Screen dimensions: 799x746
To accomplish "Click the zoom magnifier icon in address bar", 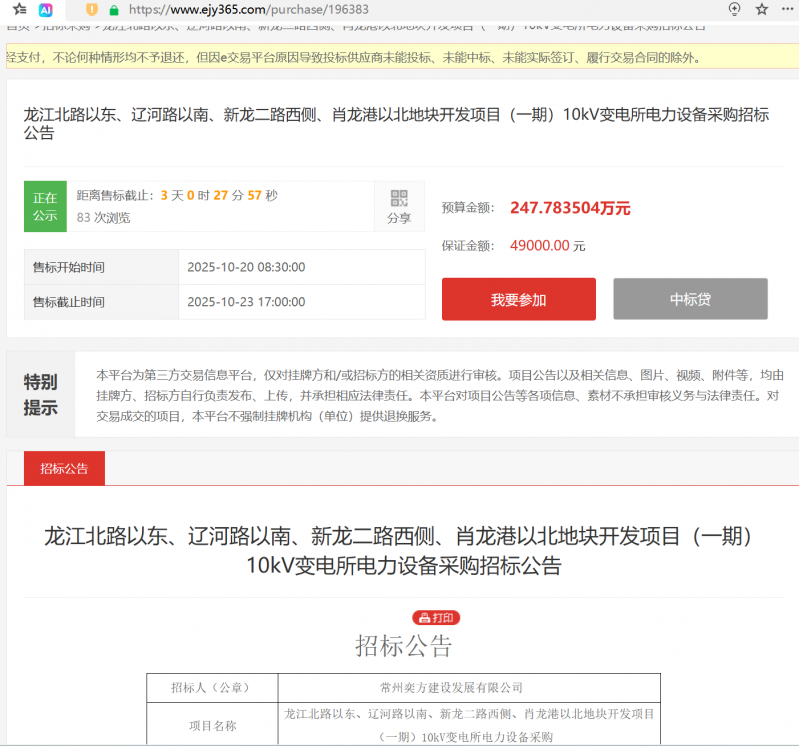I will [x=735, y=9].
